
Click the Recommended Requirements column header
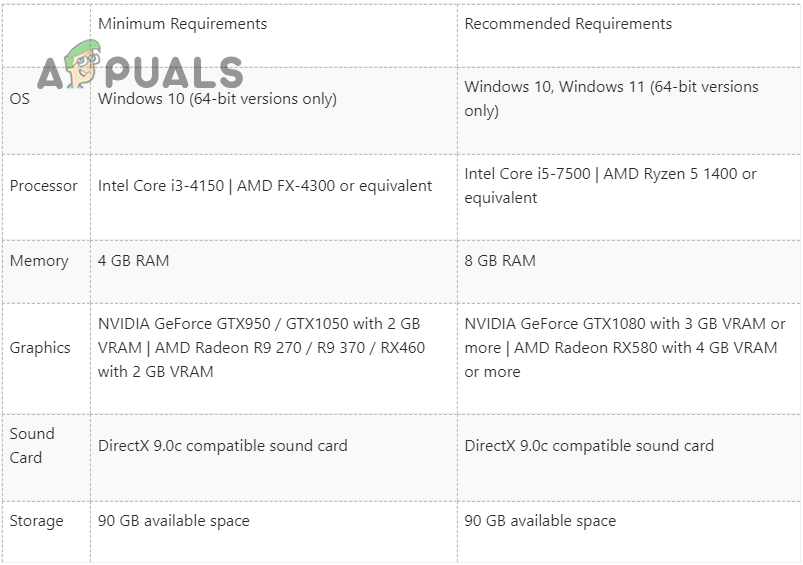tap(568, 23)
